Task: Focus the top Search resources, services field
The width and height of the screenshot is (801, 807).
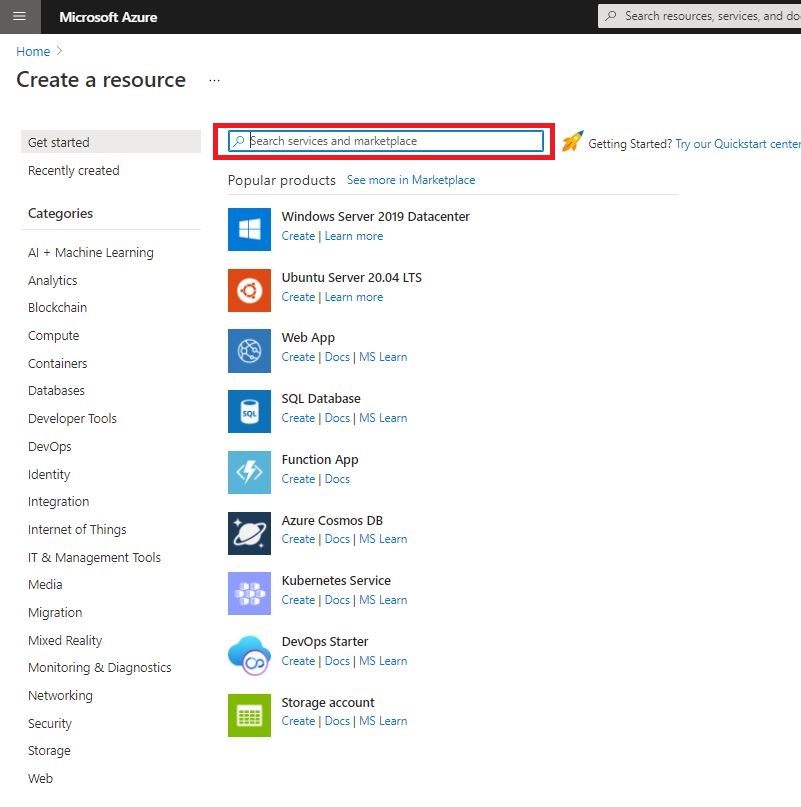Action: tap(699, 16)
